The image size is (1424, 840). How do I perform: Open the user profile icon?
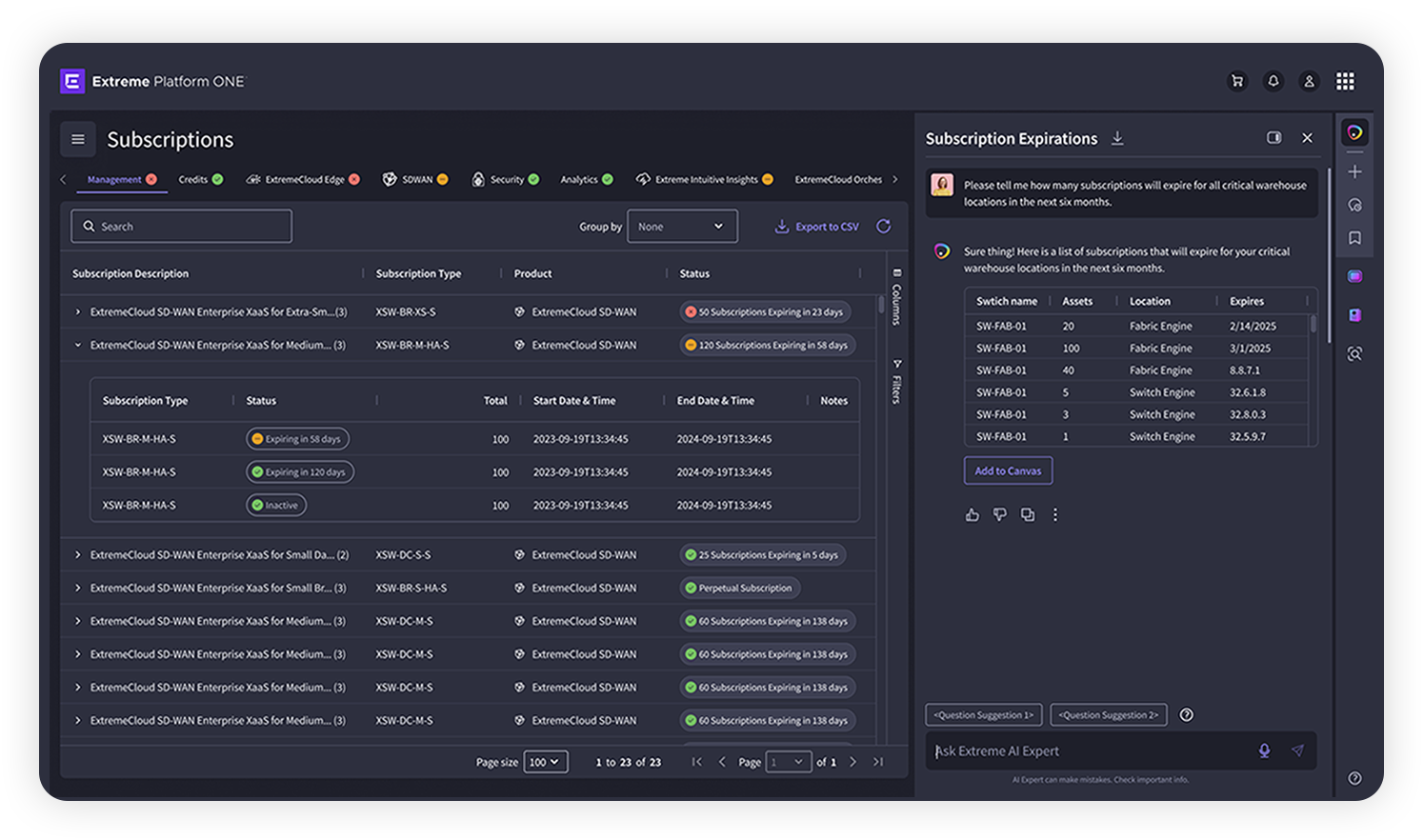tap(1310, 82)
